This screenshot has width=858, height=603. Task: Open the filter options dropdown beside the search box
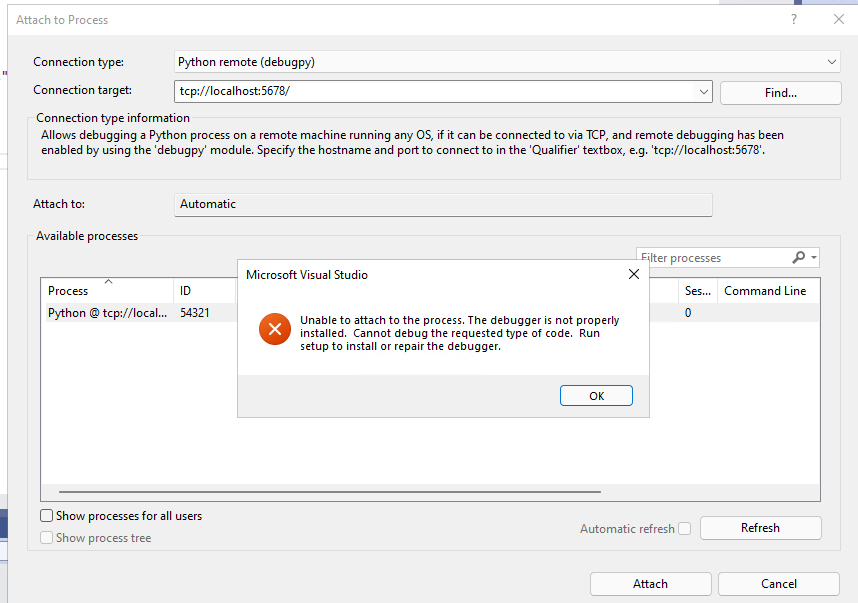(x=815, y=257)
